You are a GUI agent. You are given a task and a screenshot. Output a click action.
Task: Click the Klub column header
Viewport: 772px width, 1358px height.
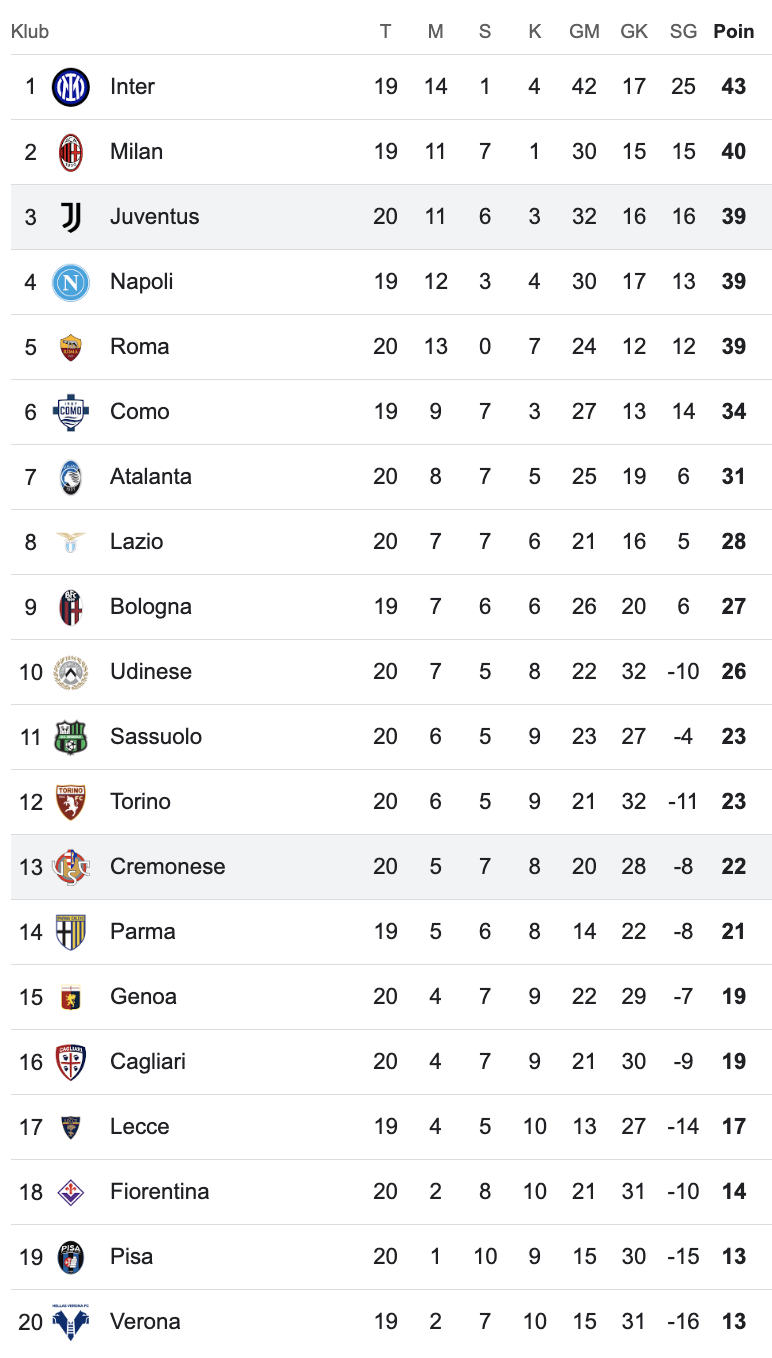[30, 32]
